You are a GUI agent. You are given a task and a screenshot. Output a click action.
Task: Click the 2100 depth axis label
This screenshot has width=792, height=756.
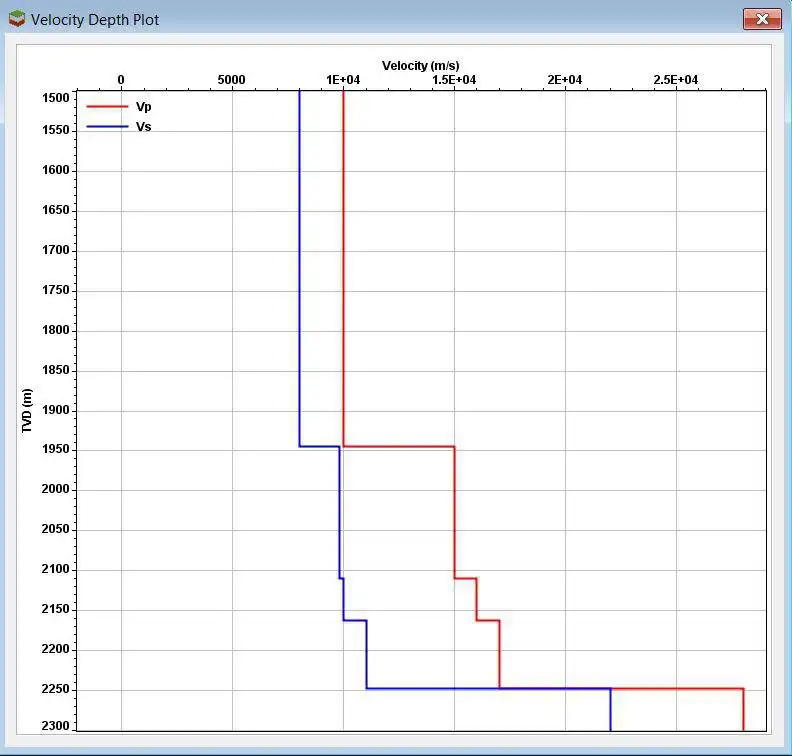tap(56, 569)
